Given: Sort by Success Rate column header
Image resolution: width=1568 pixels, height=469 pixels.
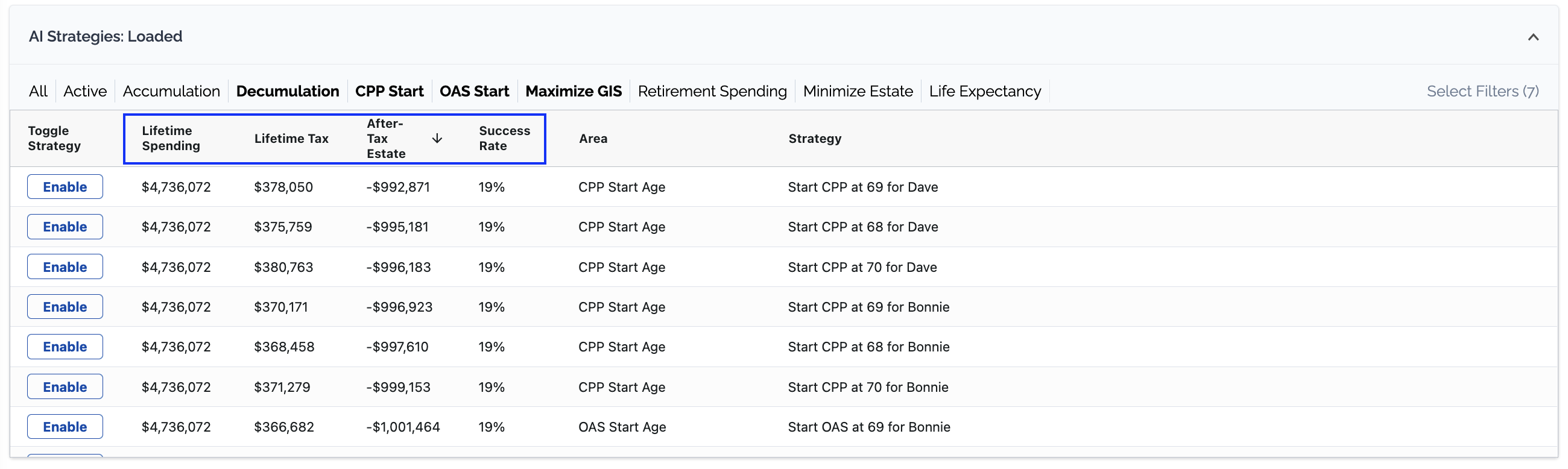Looking at the screenshot, I should tap(504, 139).
